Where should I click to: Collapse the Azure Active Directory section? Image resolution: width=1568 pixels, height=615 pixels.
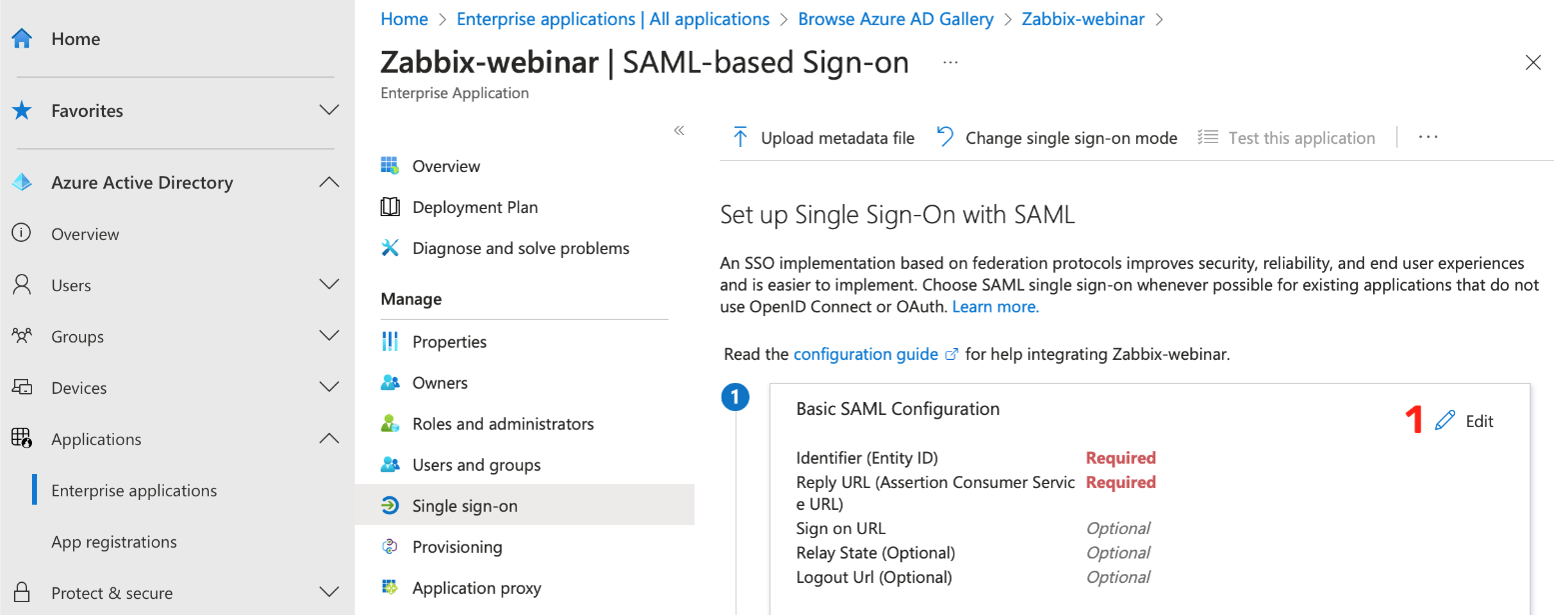click(330, 182)
